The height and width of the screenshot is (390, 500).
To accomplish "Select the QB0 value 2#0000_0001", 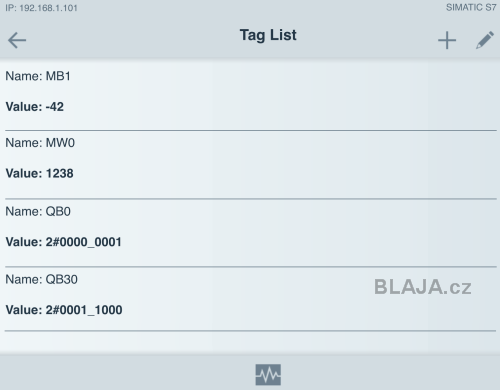I will pyautogui.click(x=64, y=242).
